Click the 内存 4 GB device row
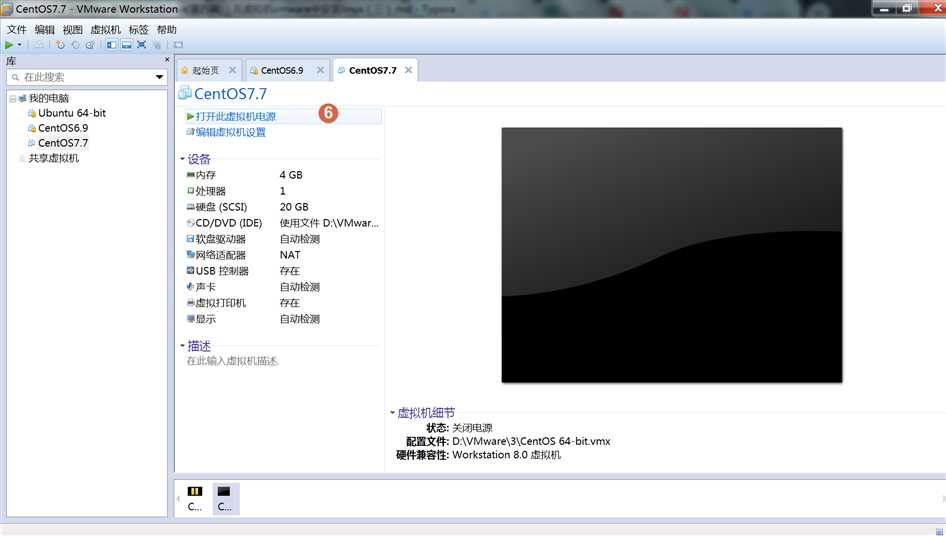Screen dimensions: 946x536 click(x=282, y=175)
